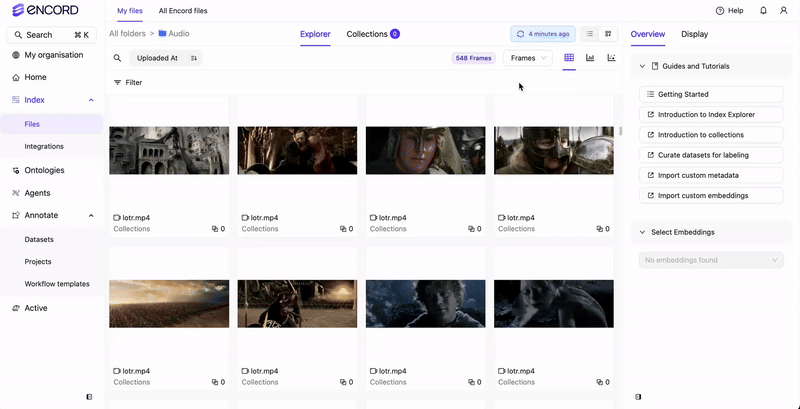Click the Audio folder breadcrumb

[x=174, y=34]
